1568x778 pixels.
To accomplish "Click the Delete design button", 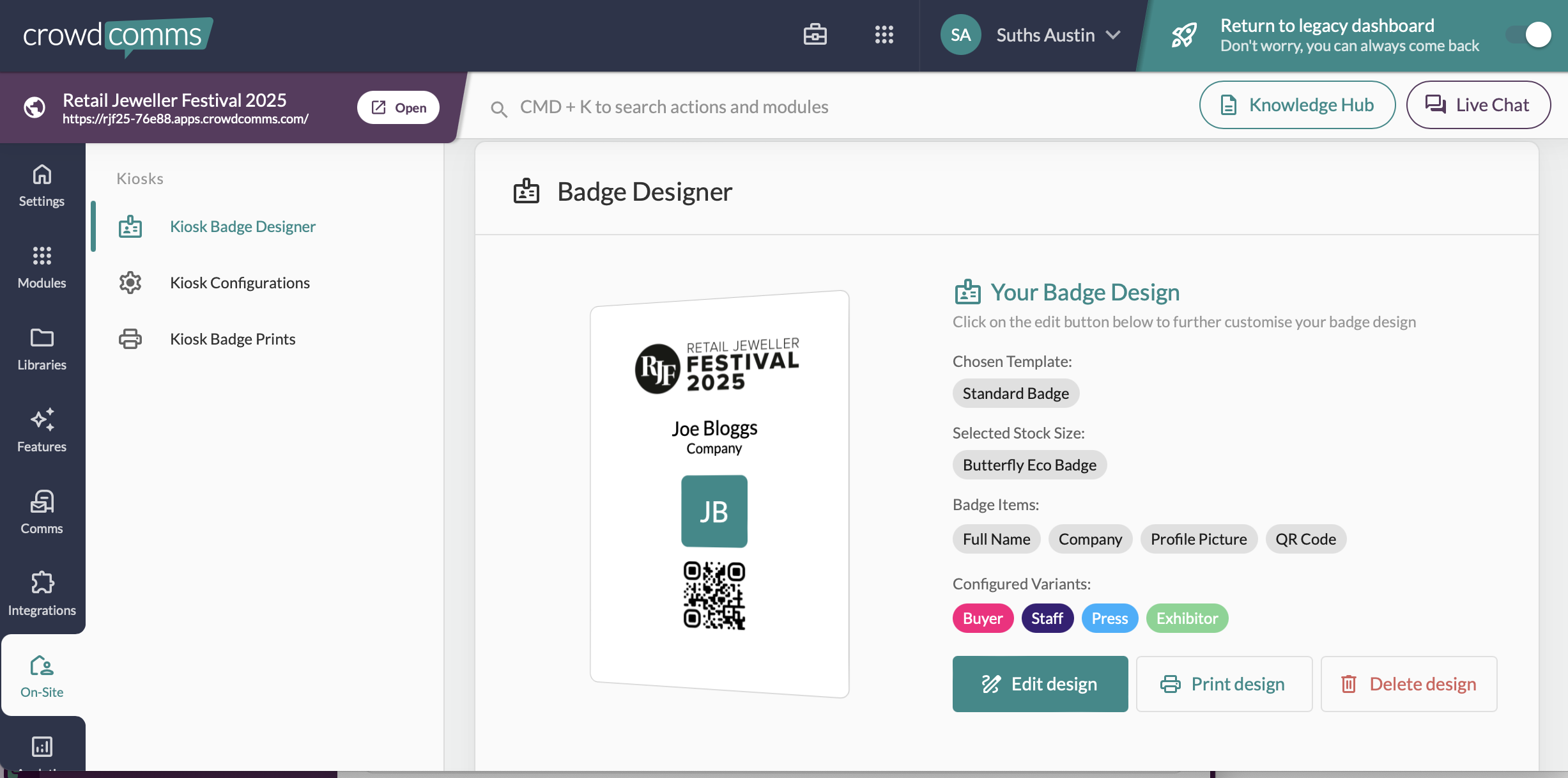I will point(1408,684).
